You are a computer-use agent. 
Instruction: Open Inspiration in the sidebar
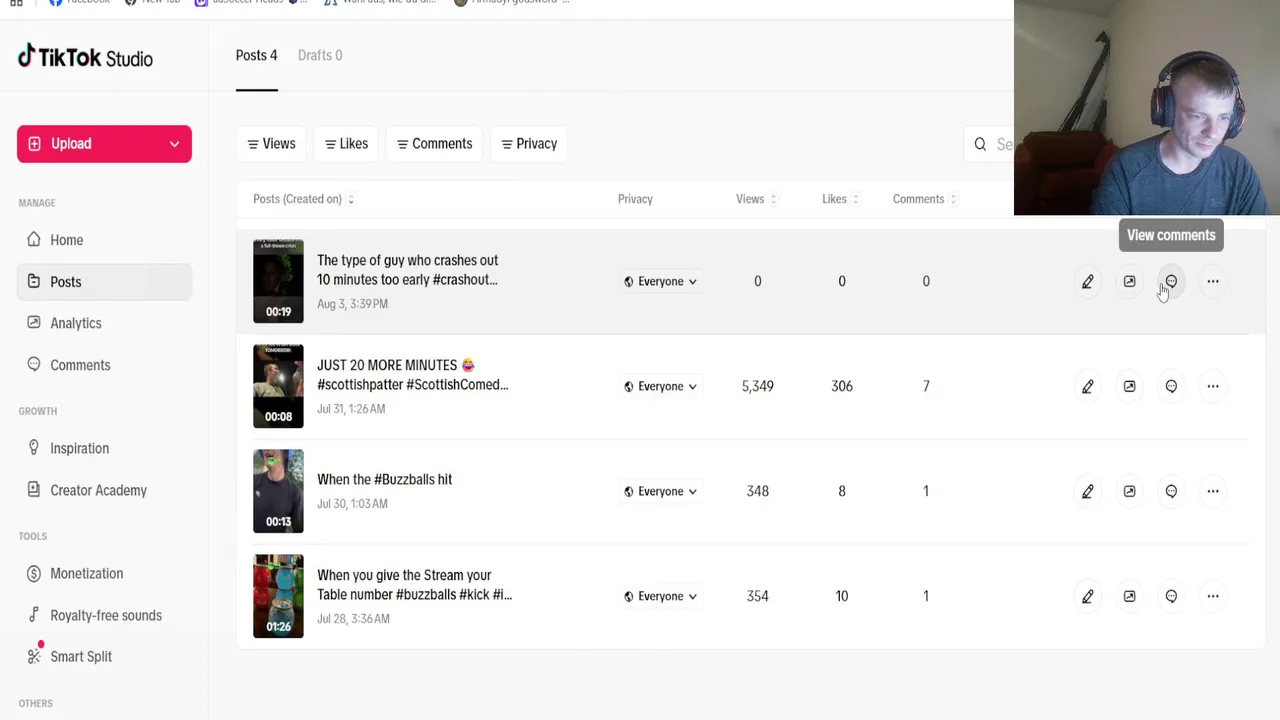pos(104,448)
